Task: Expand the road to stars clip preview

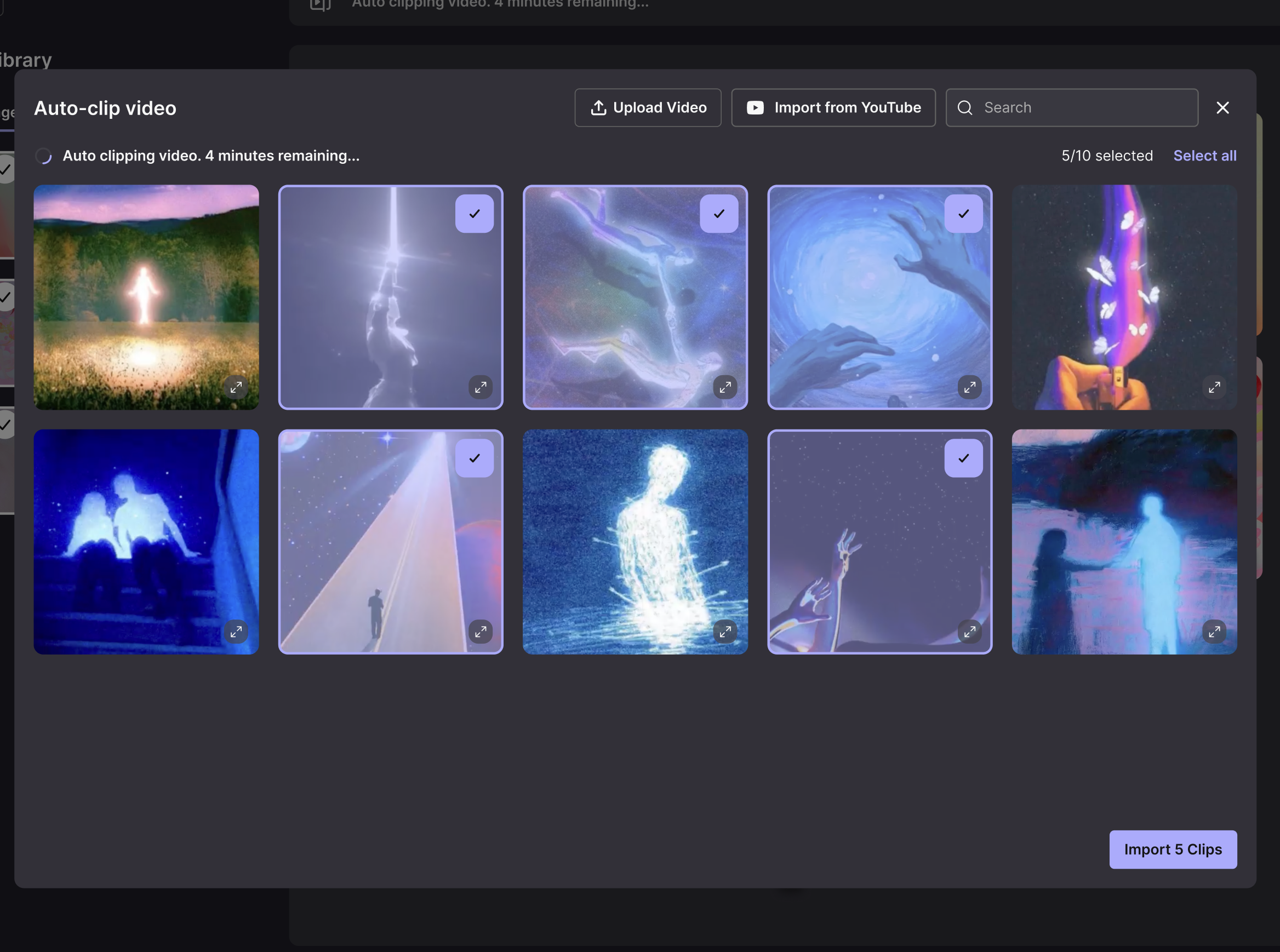Action: 480,632
